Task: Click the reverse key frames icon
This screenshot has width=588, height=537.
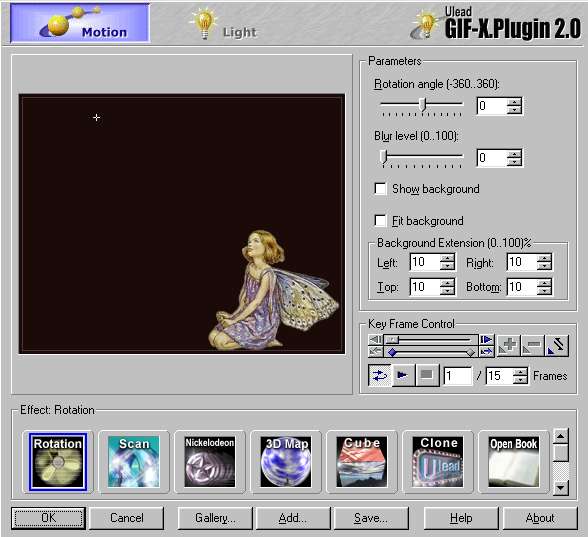Action: [557, 345]
